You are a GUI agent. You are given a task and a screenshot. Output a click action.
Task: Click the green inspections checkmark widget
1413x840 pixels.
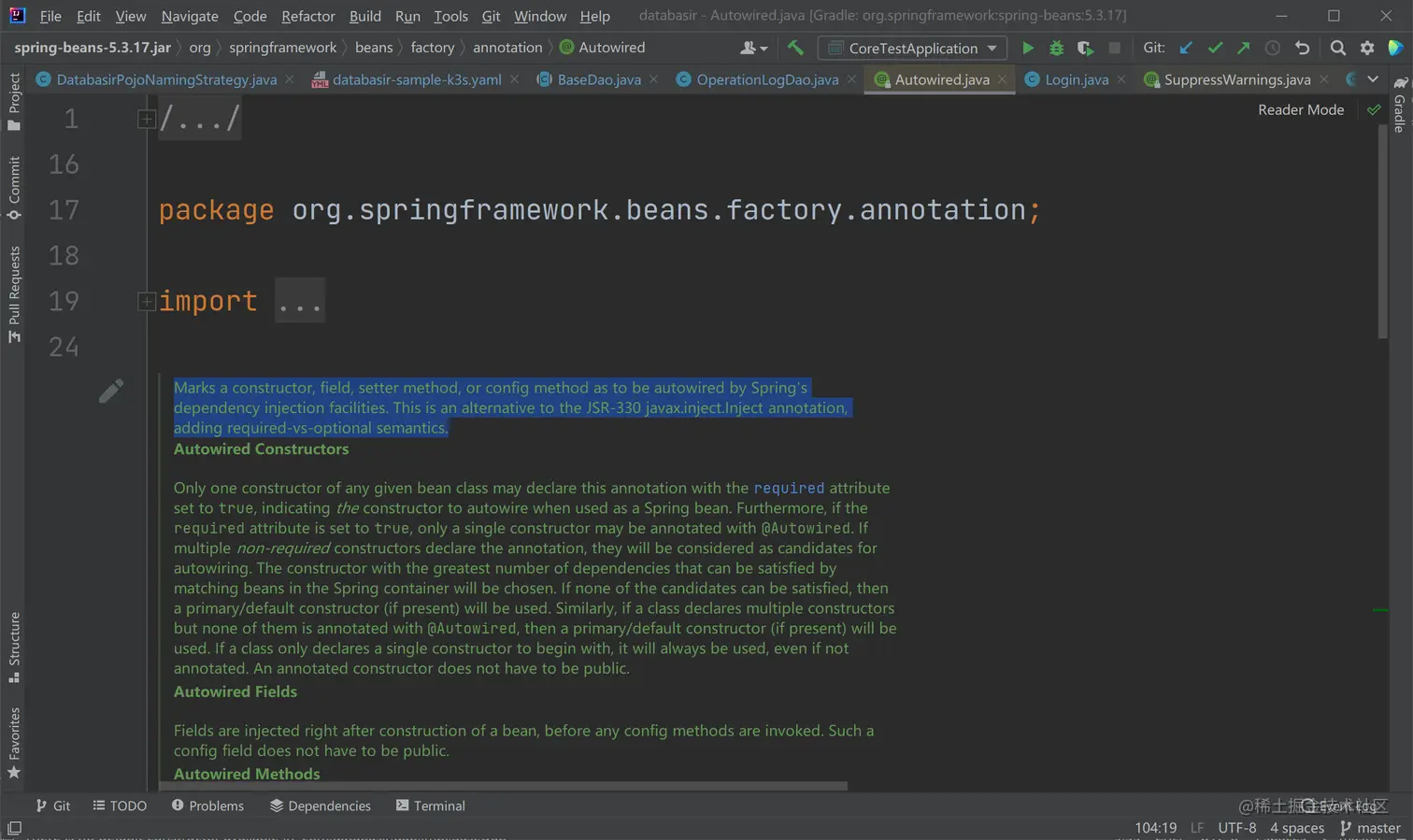click(x=1374, y=109)
